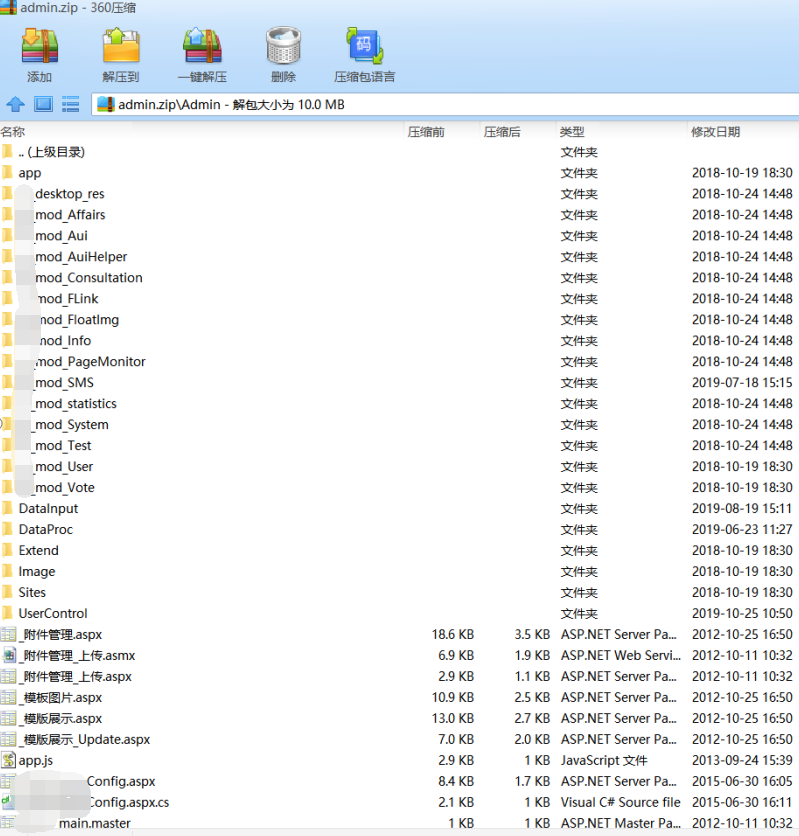The width and height of the screenshot is (799, 836).
Task: Select the desktop_res folder
Action: (70, 194)
